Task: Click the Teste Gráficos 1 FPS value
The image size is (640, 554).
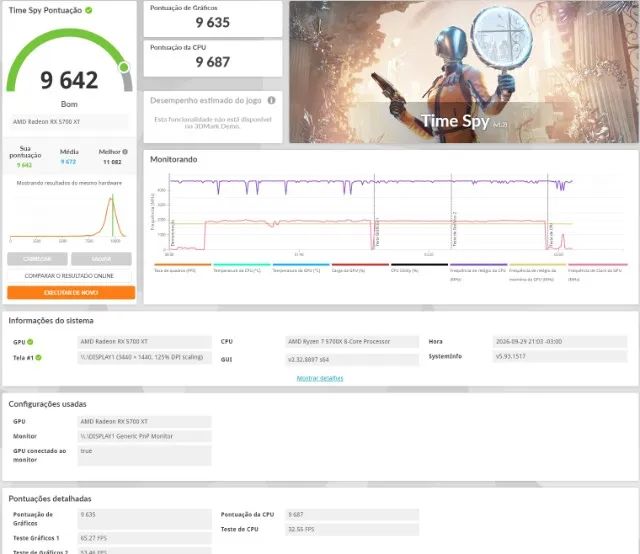Action: tap(144, 538)
